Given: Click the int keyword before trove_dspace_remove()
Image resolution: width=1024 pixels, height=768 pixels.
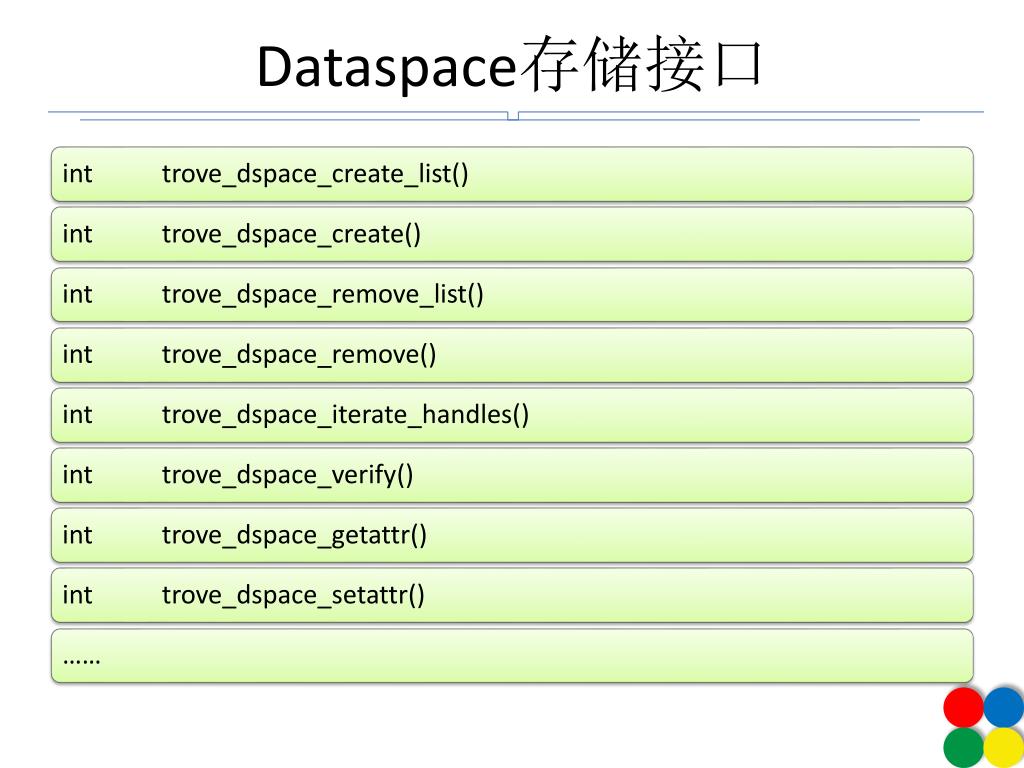Looking at the screenshot, I should [77, 354].
